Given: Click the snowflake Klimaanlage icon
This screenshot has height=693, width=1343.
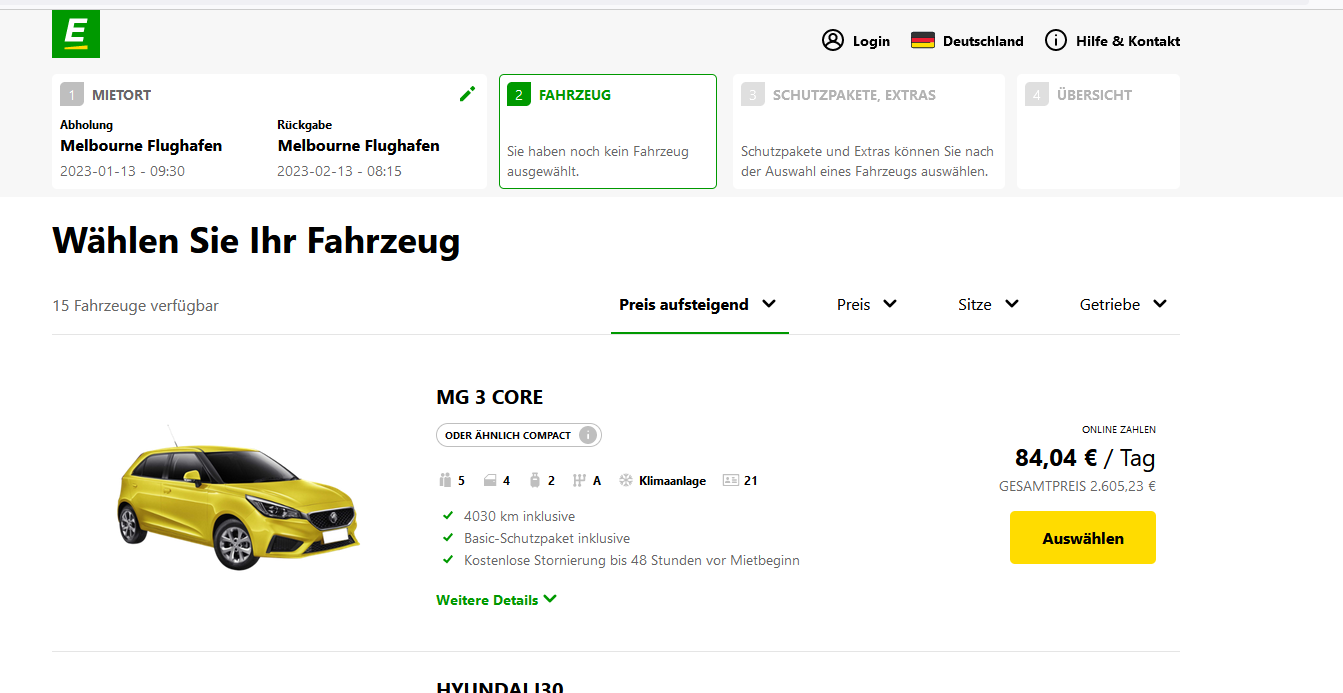Looking at the screenshot, I should [x=626, y=481].
